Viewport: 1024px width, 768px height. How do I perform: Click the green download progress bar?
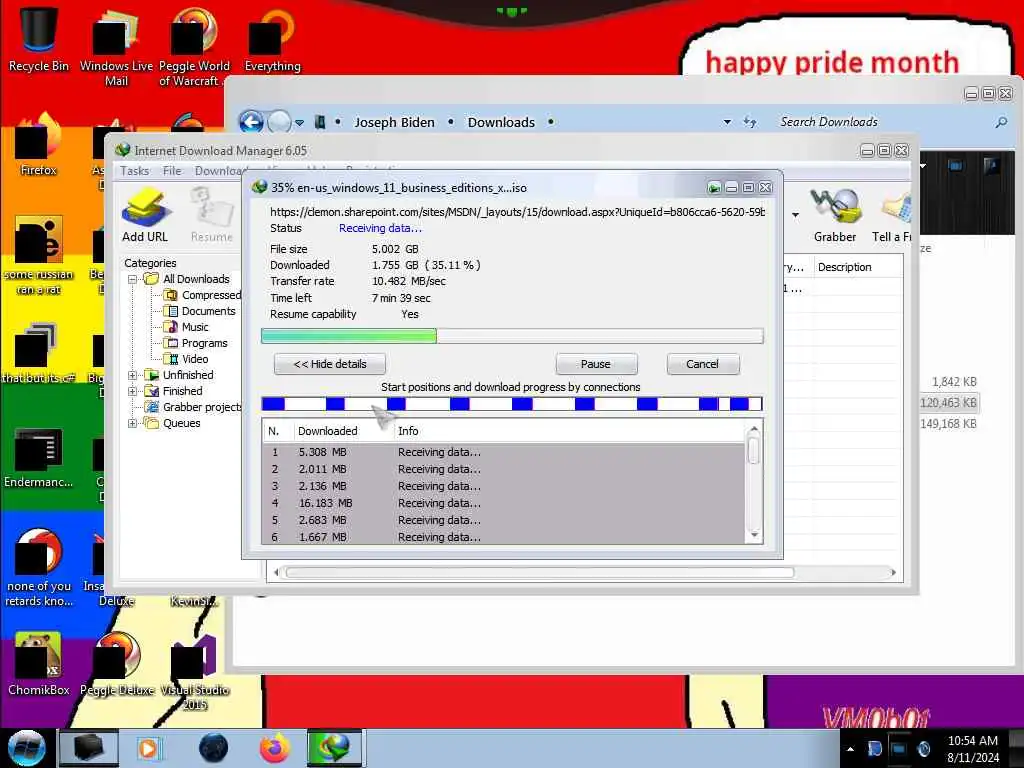[x=512, y=336]
